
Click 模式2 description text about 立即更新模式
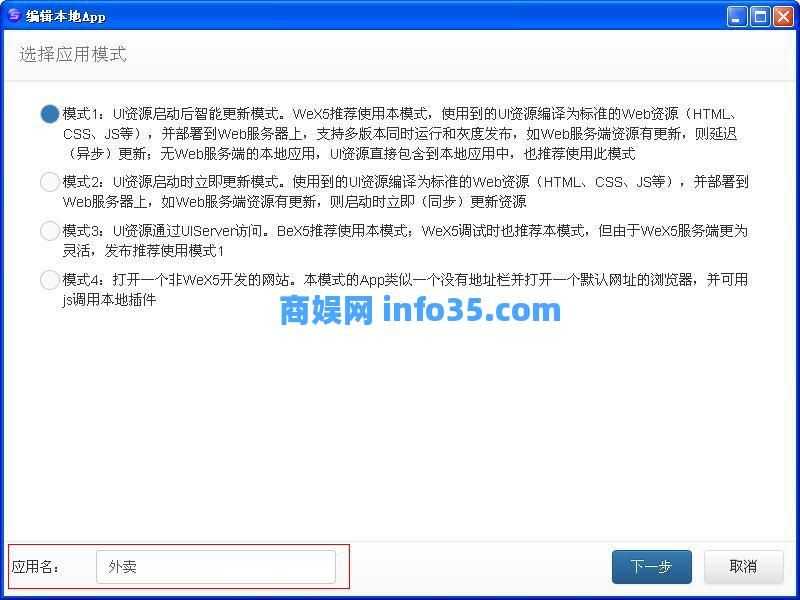pyautogui.click(x=406, y=191)
